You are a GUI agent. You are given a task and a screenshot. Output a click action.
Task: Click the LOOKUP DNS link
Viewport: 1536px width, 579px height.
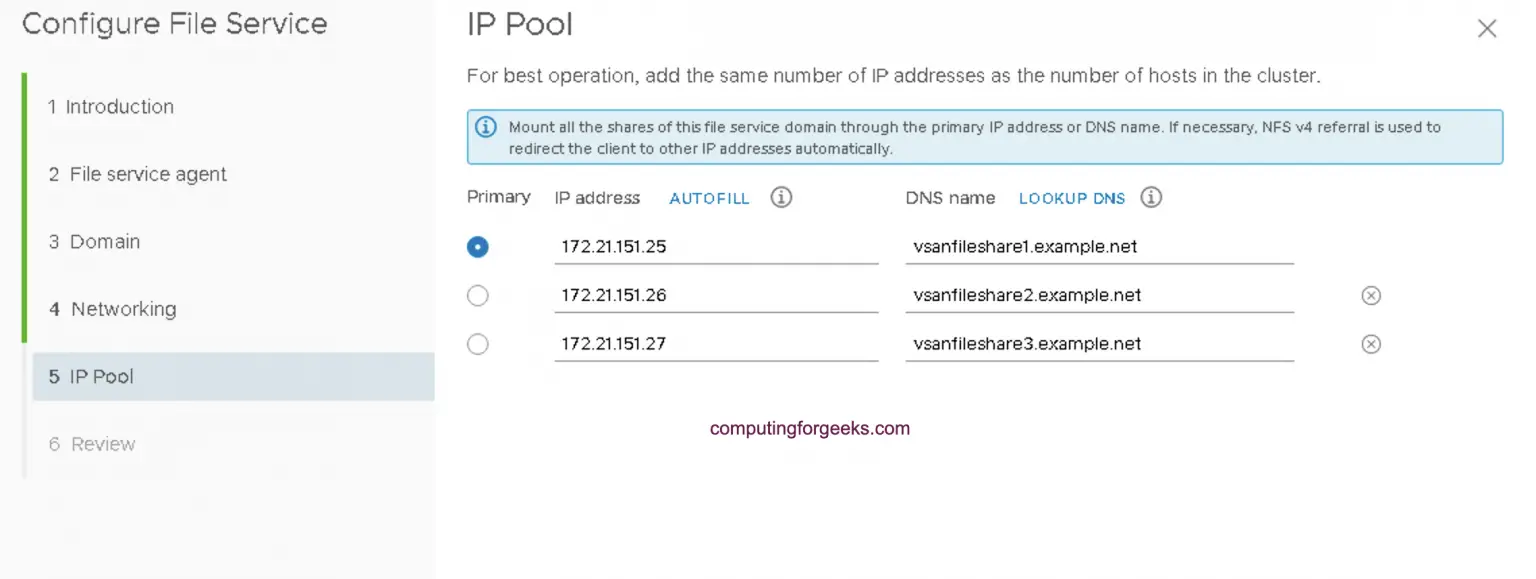coord(1072,198)
